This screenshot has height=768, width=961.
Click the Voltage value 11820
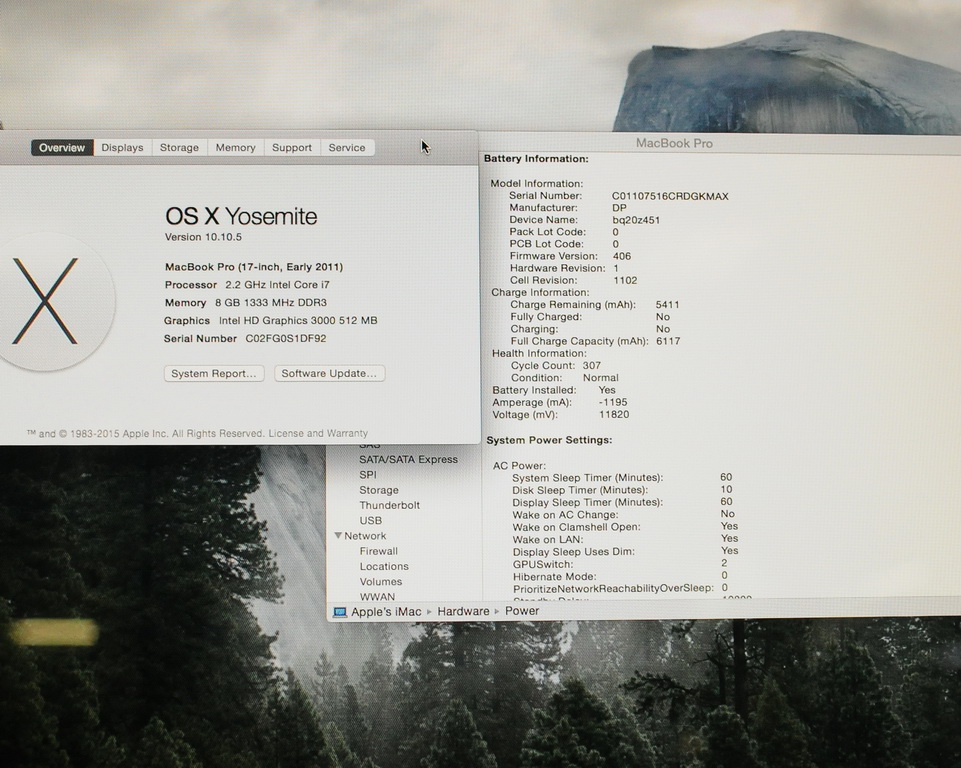coord(614,414)
